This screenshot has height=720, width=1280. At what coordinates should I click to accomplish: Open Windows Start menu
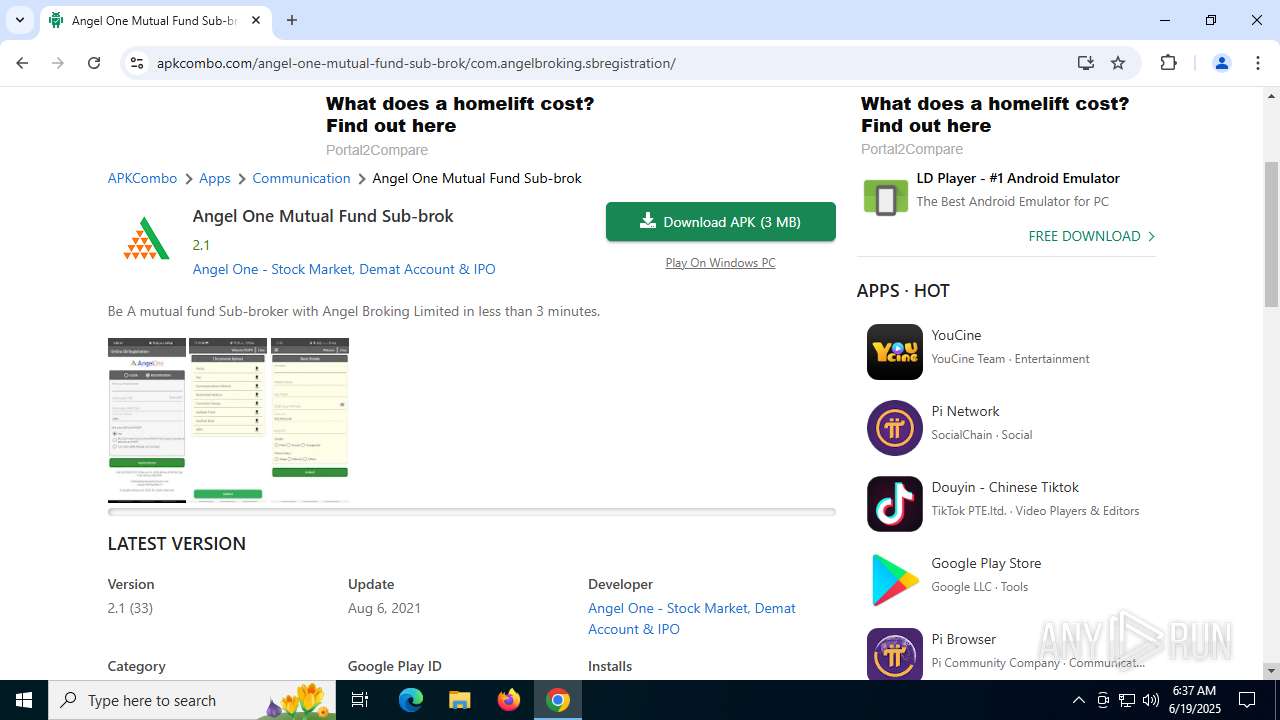tap(24, 700)
